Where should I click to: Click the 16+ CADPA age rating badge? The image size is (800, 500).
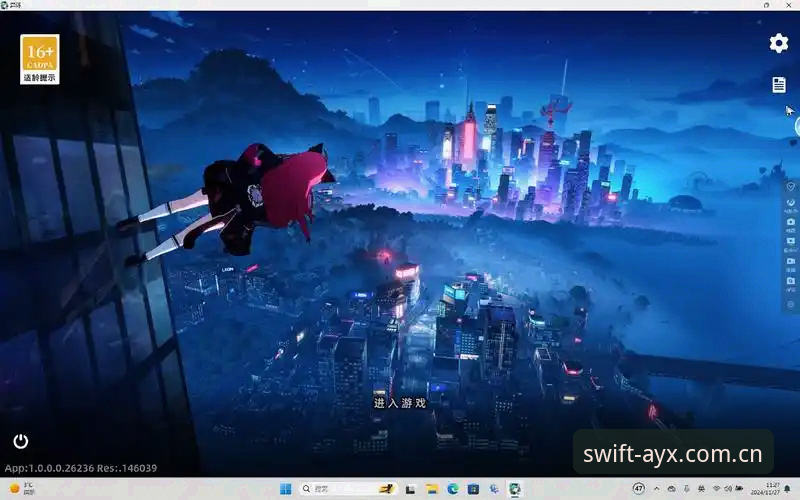coord(40,59)
